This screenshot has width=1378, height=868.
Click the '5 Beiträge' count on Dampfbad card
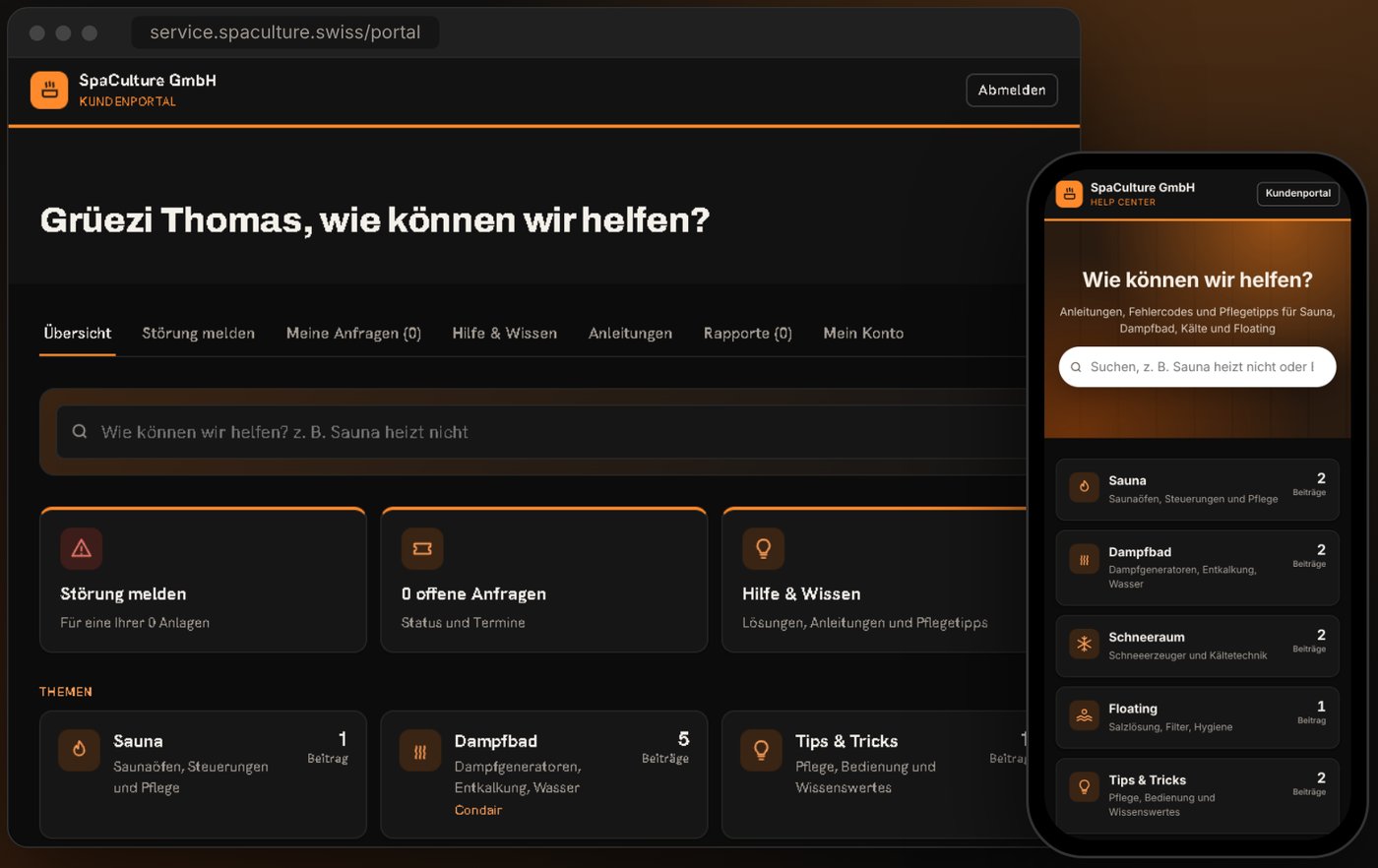click(666, 747)
